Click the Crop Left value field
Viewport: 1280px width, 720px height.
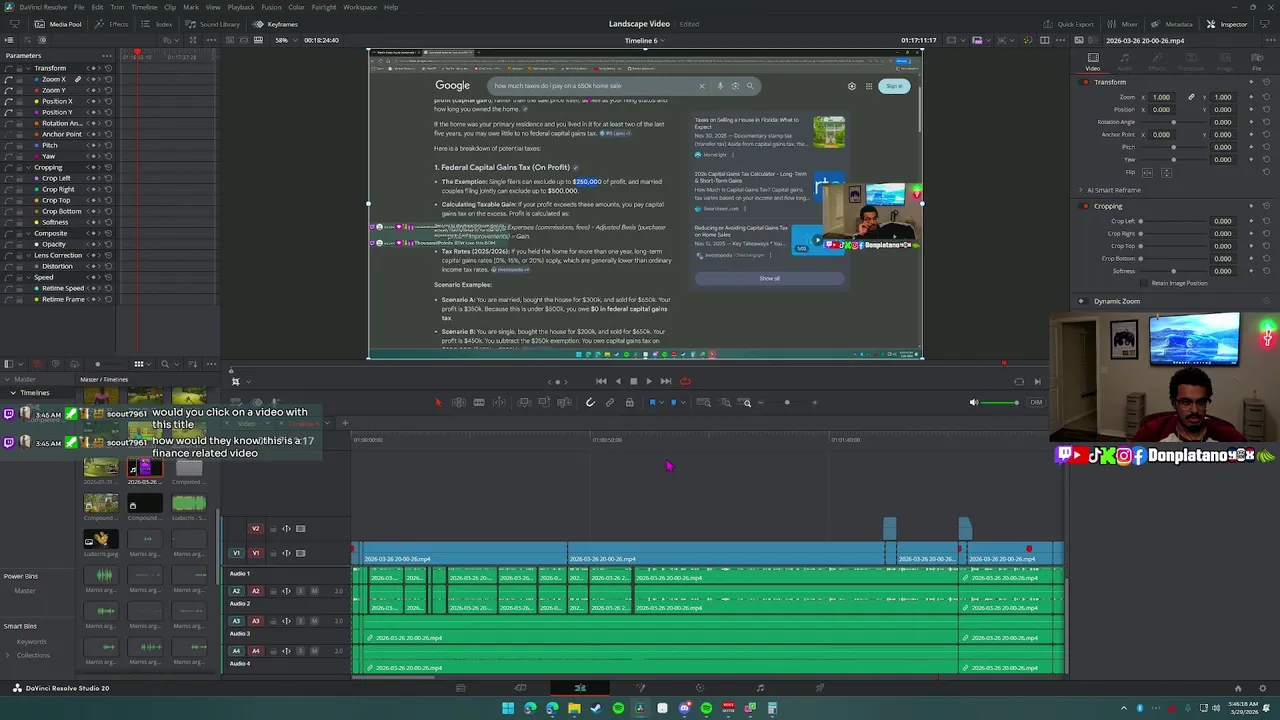[x=1222, y=221]
